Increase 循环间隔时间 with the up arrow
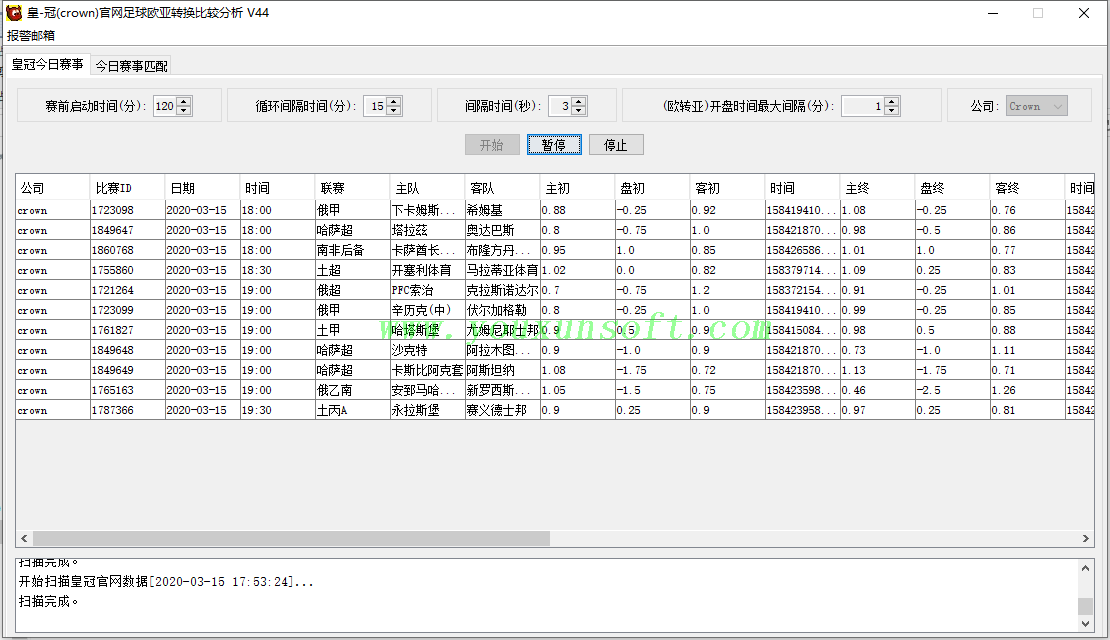This screenshot has width=1110, height=640. (394, 101)
